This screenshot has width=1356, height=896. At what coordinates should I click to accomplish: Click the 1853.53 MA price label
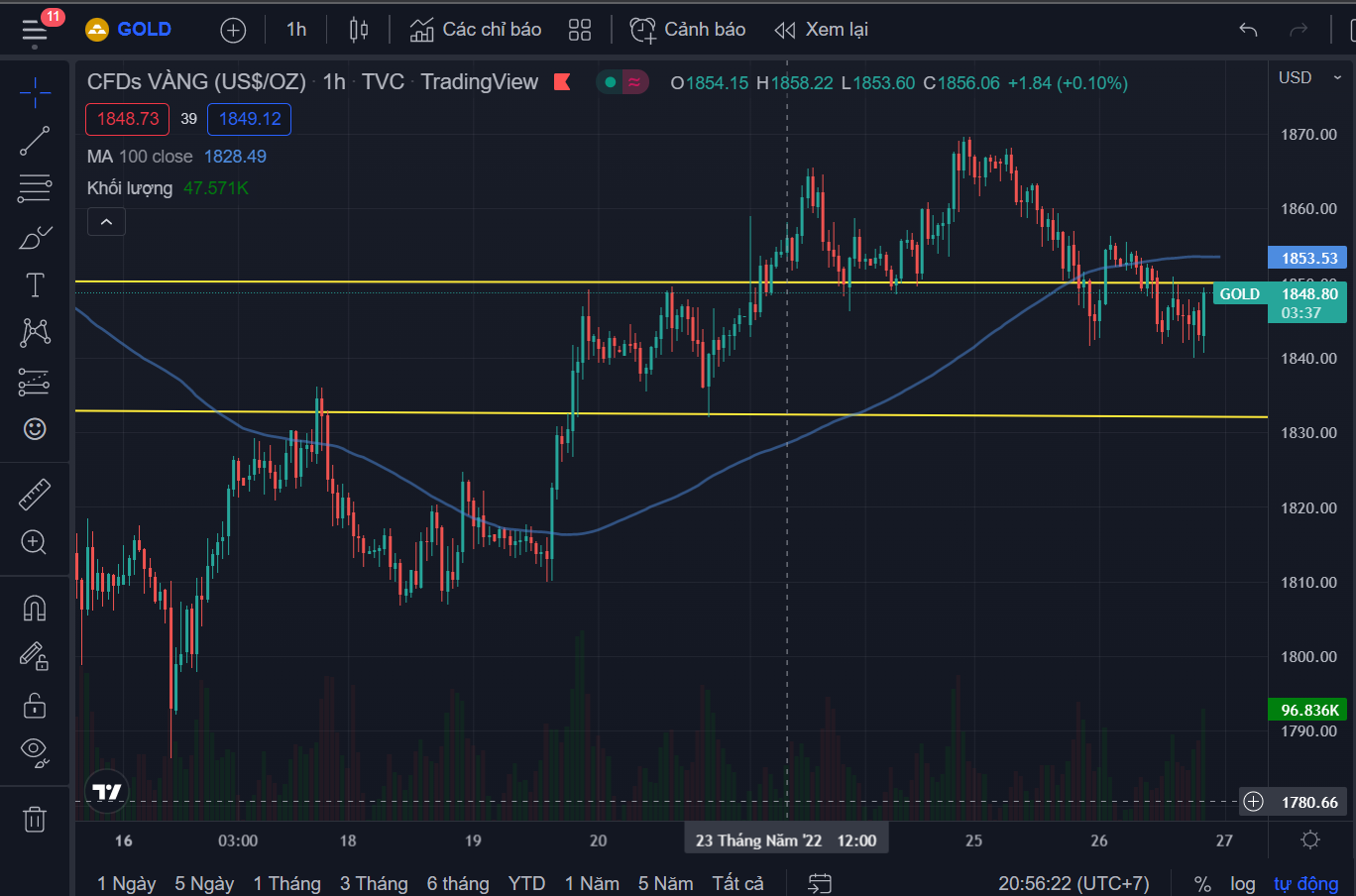click(1307, 258)
